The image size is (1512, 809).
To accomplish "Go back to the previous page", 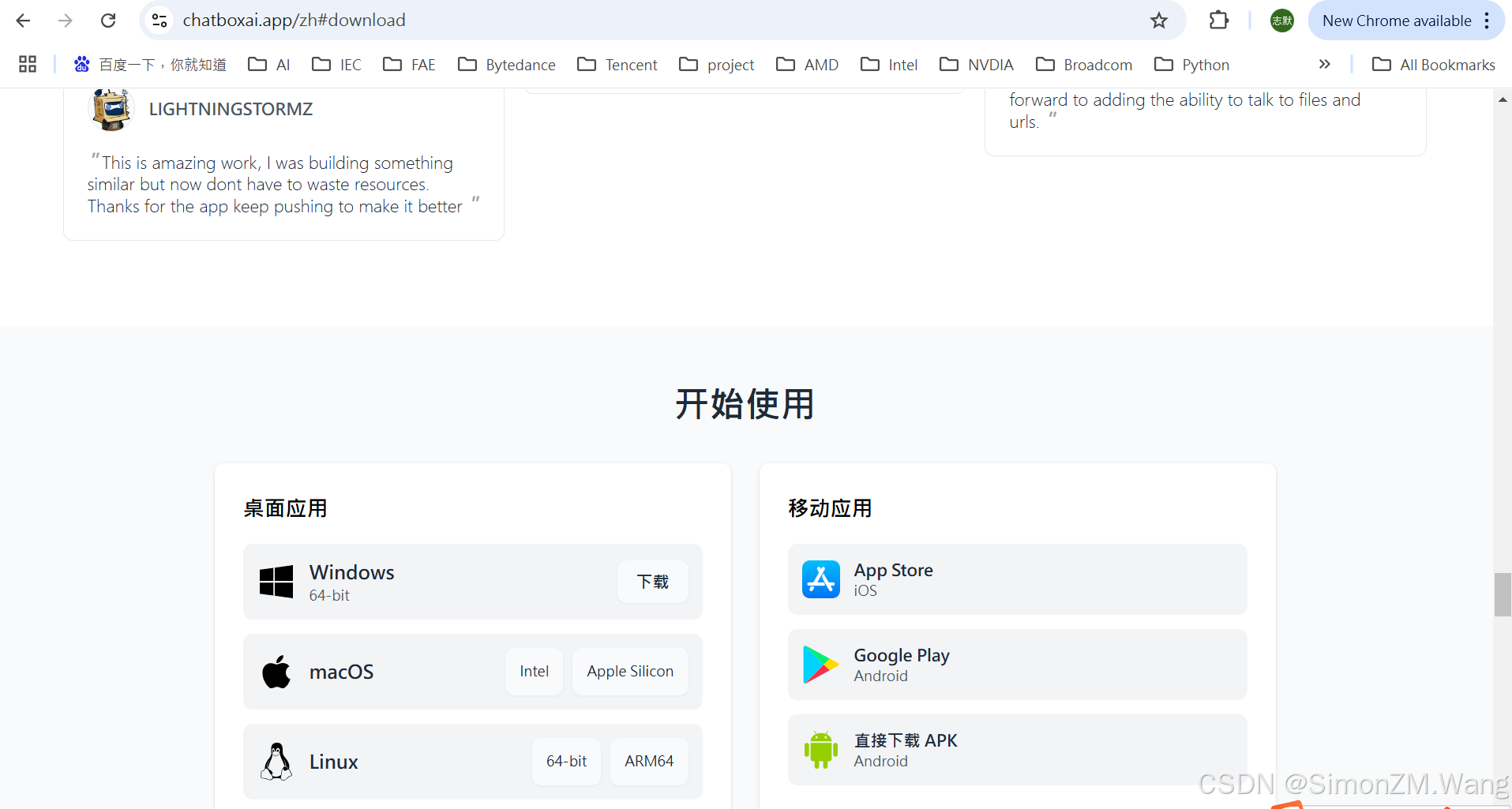I will click(24, 21).
